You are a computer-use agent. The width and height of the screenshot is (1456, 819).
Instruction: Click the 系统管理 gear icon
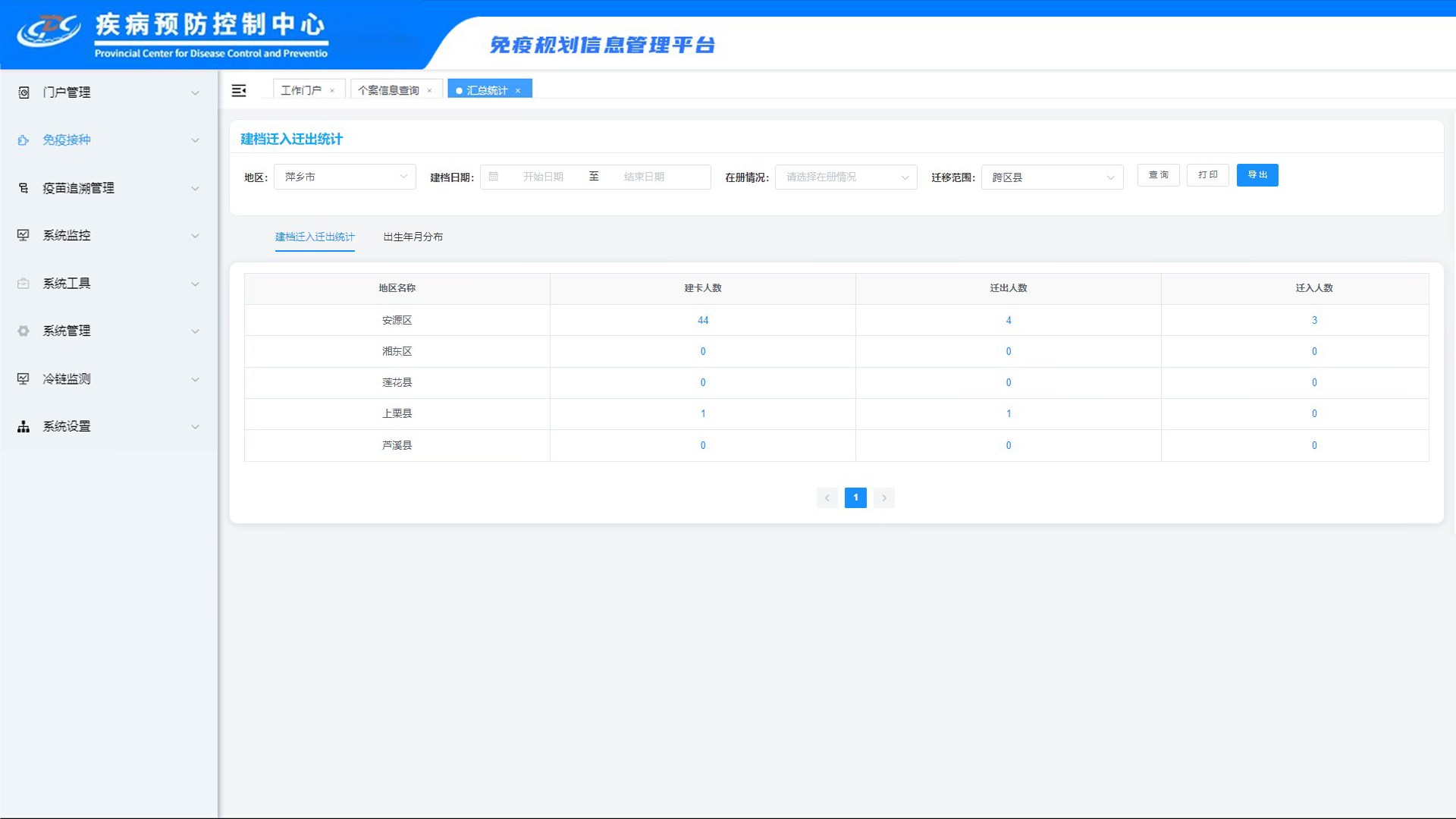coord(24,331)
